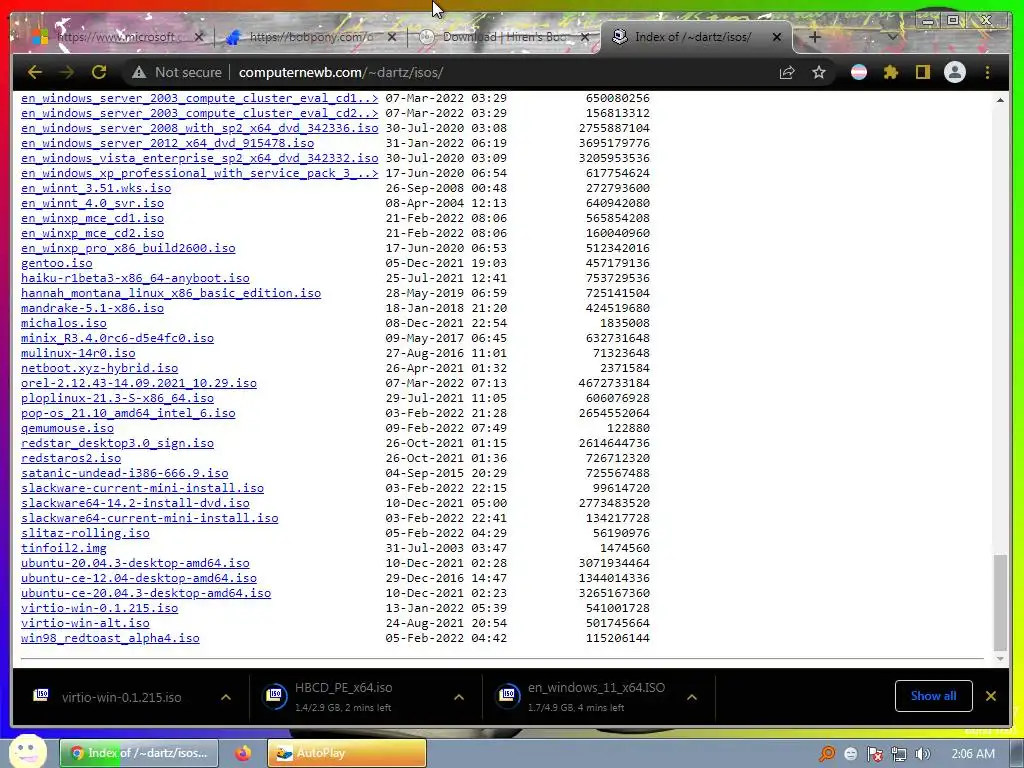The image size is (1024, 768).
Task: Open minix_R3.4.0rc6-d5e4fc0.iso link
Action: [118, 338]
